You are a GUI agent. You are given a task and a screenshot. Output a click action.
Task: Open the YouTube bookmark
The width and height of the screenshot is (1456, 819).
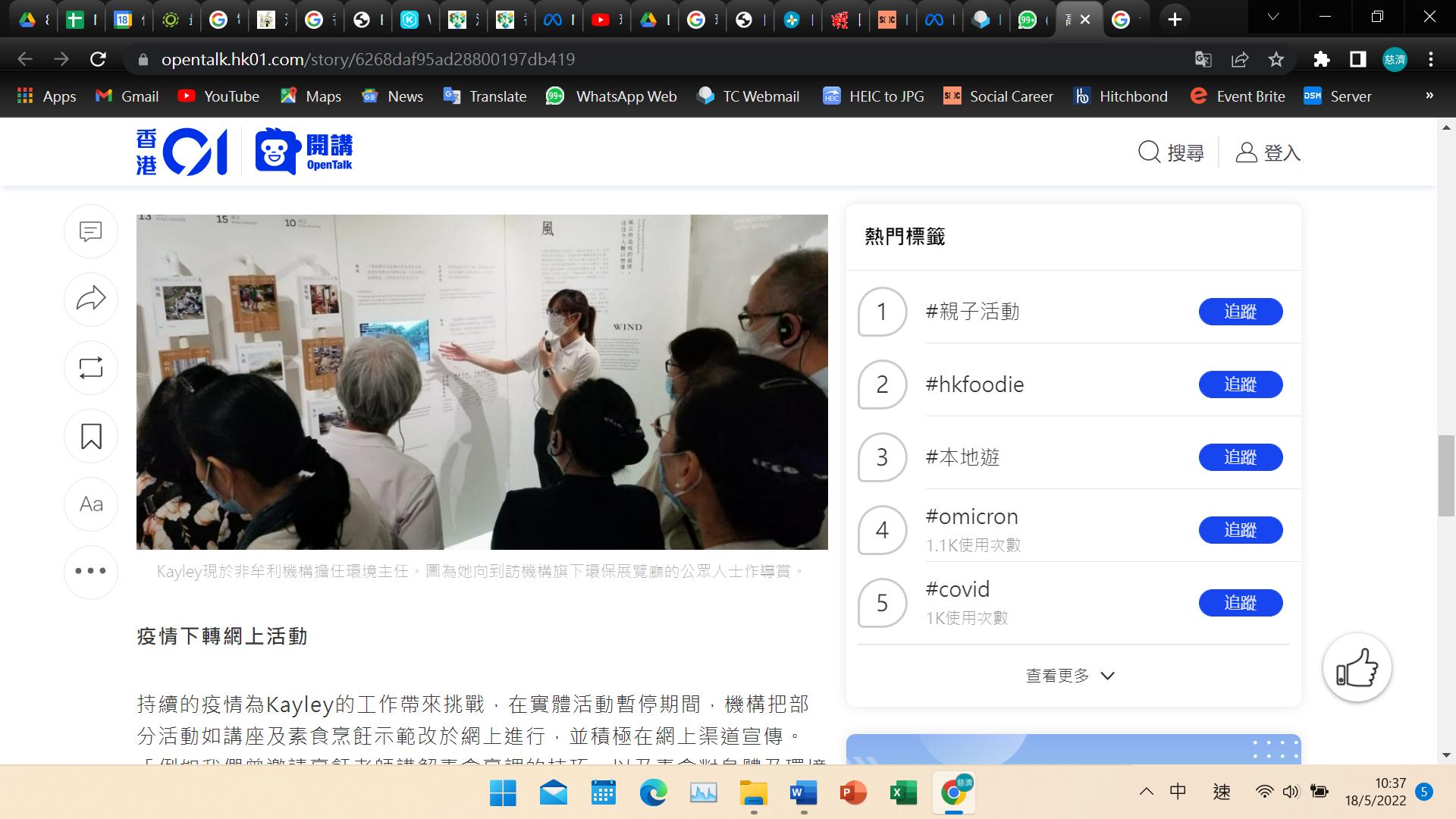tap(218, 96)
